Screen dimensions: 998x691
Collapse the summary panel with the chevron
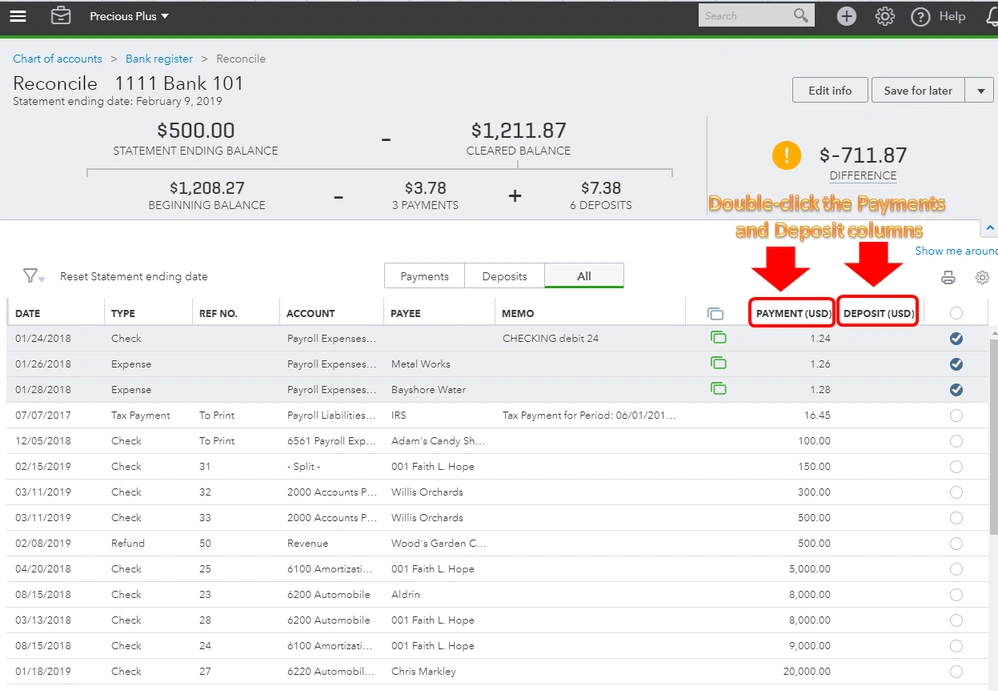990,227
